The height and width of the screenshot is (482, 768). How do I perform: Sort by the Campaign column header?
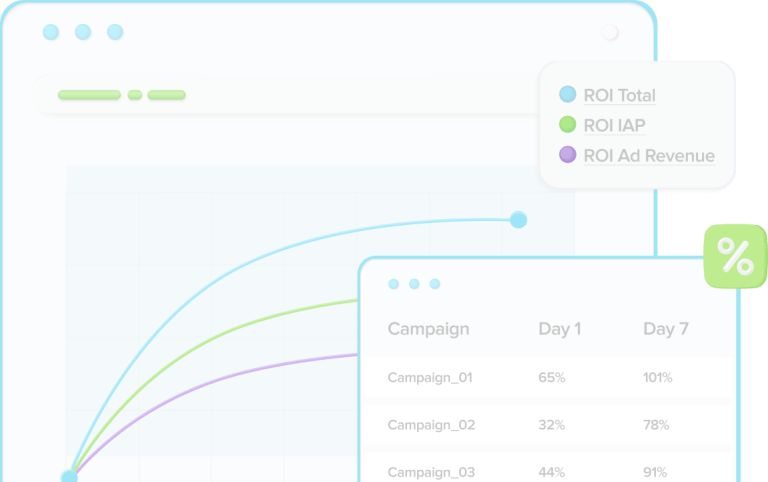[428, 329]
